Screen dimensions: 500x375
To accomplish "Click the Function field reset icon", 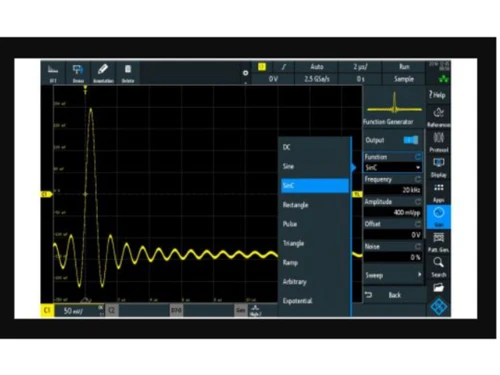I will (418, 156).
